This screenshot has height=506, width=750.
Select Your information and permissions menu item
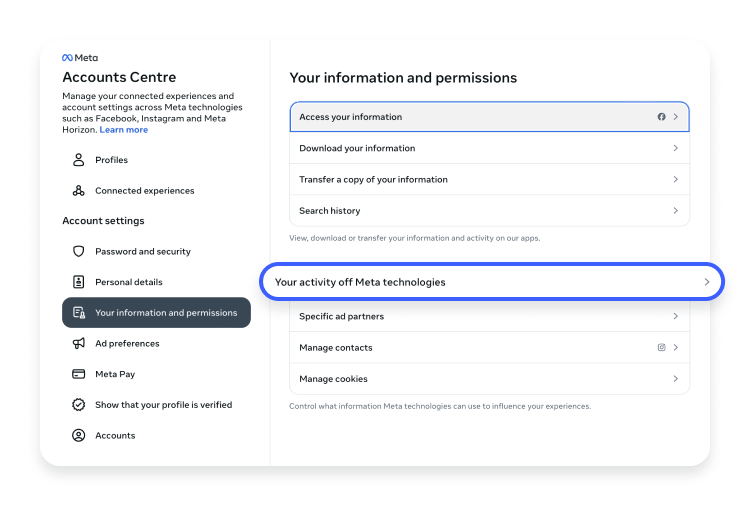coord(156,313)
